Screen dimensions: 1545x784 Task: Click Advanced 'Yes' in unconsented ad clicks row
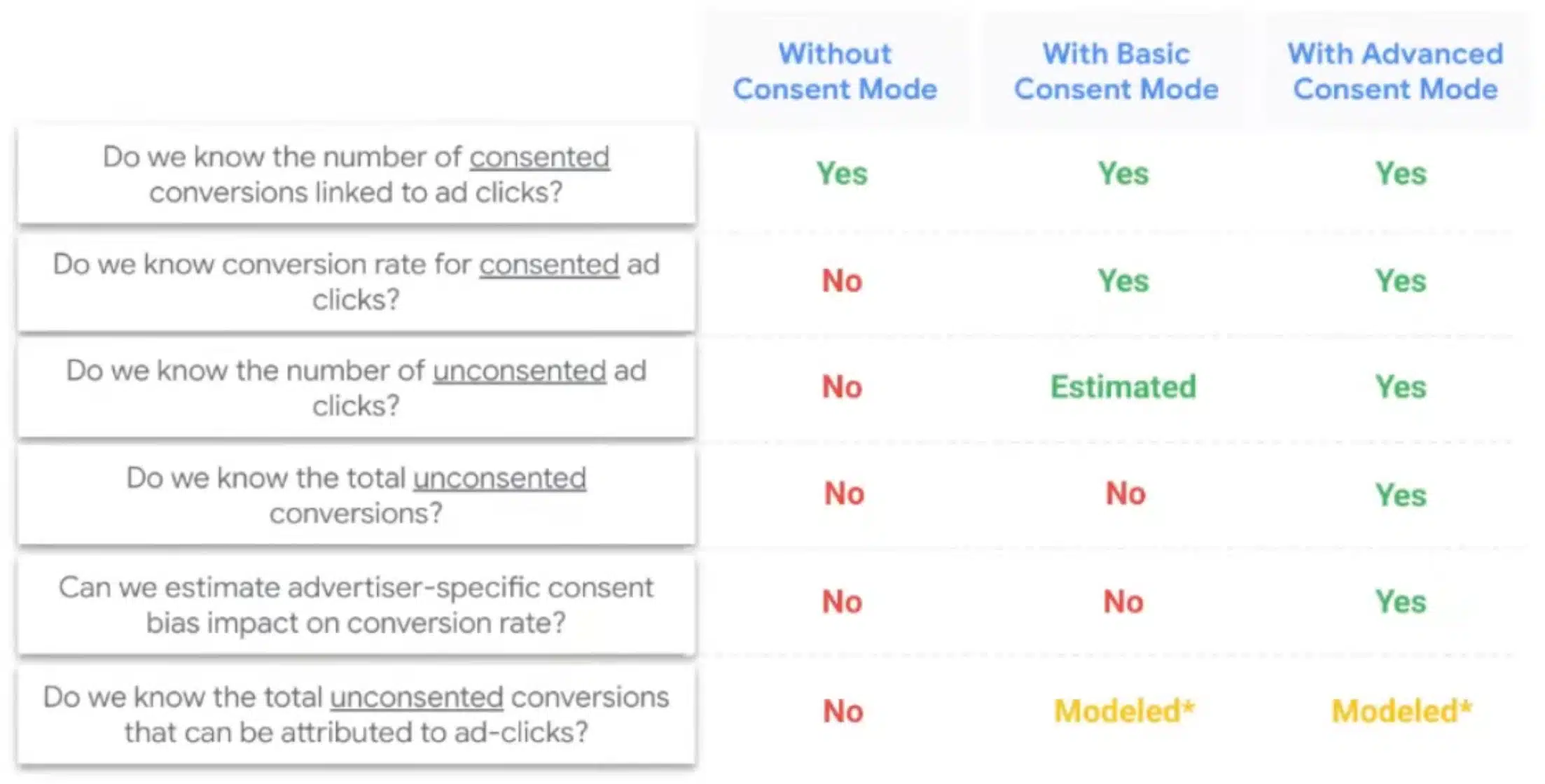pos(1401,387)
